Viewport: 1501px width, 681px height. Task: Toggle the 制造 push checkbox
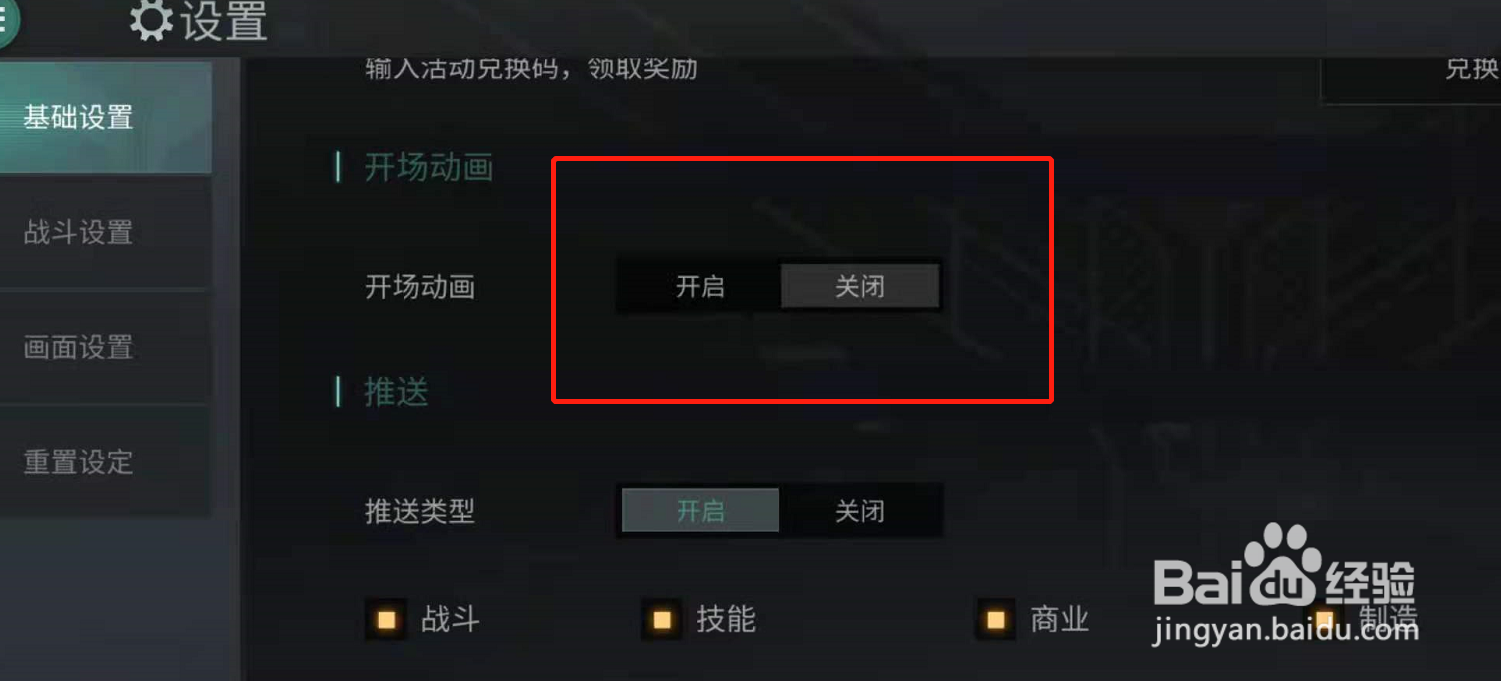1325,620
